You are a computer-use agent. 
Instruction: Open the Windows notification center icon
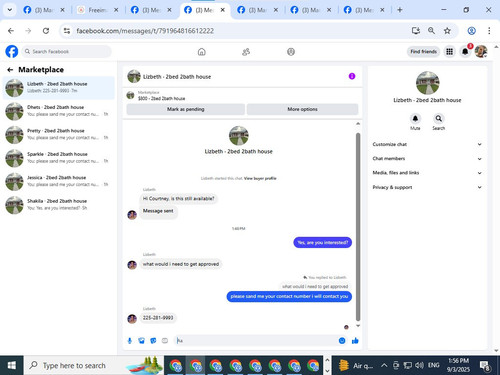tap(484, 366)
